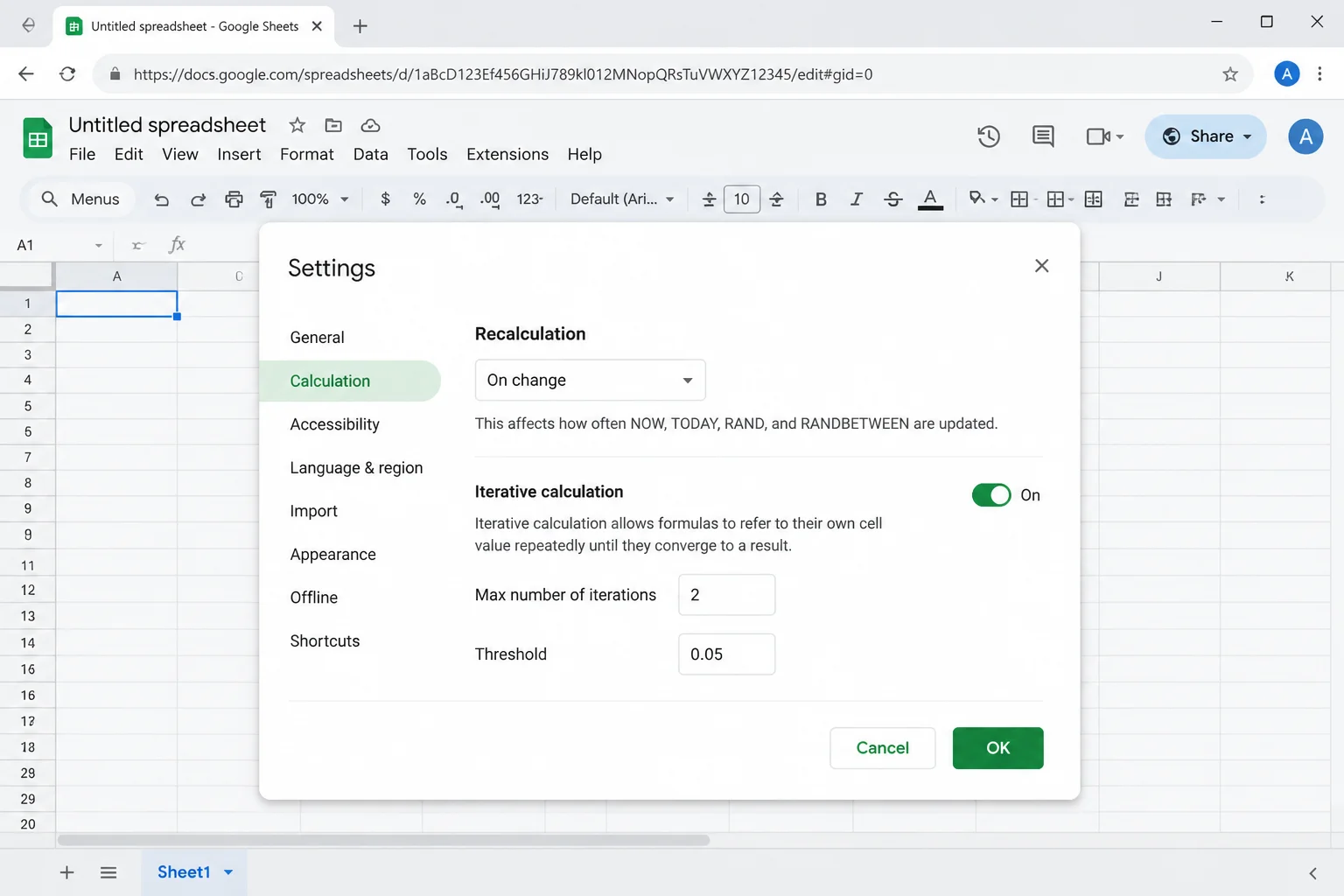This screenshot has width=1344, height=896.
Task: Check cloud save status icon
Action: pyautogui.click(x=370, y=125)
